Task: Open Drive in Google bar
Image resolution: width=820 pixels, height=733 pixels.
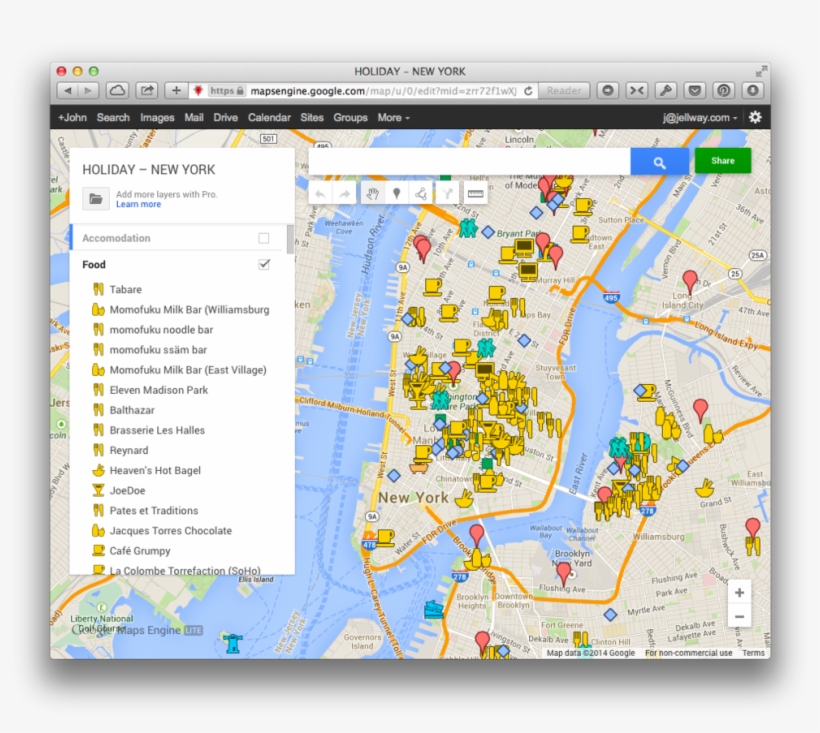Action: (x=225, y=118)
